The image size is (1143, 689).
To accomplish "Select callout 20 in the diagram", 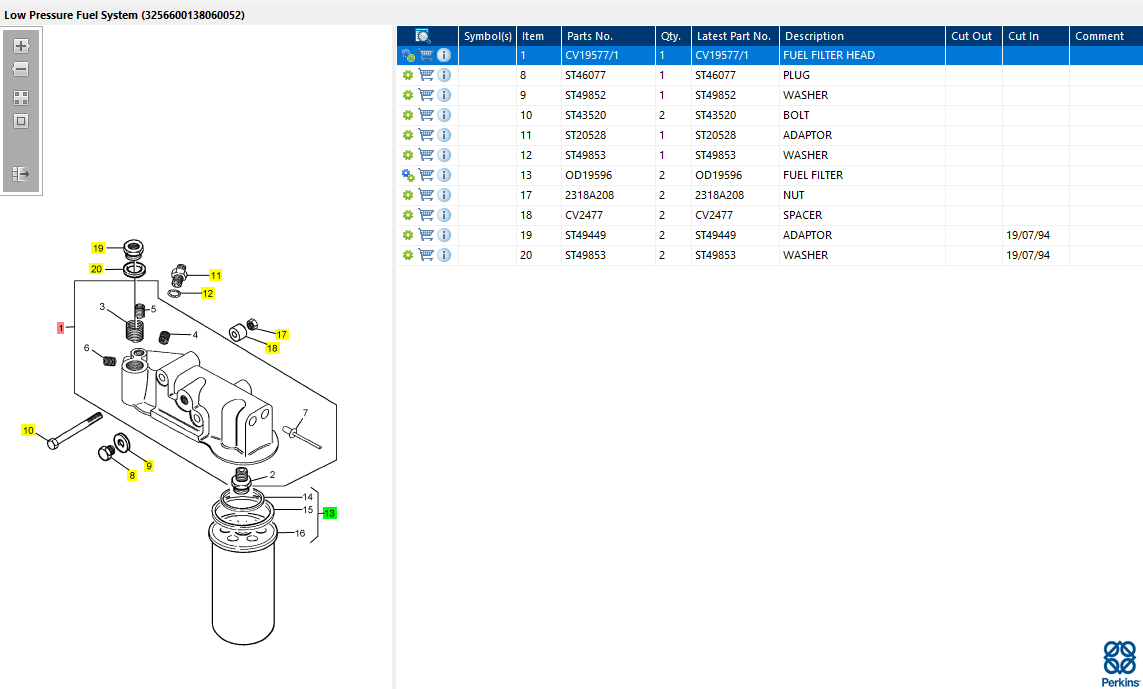I will (x=96, y=269).
